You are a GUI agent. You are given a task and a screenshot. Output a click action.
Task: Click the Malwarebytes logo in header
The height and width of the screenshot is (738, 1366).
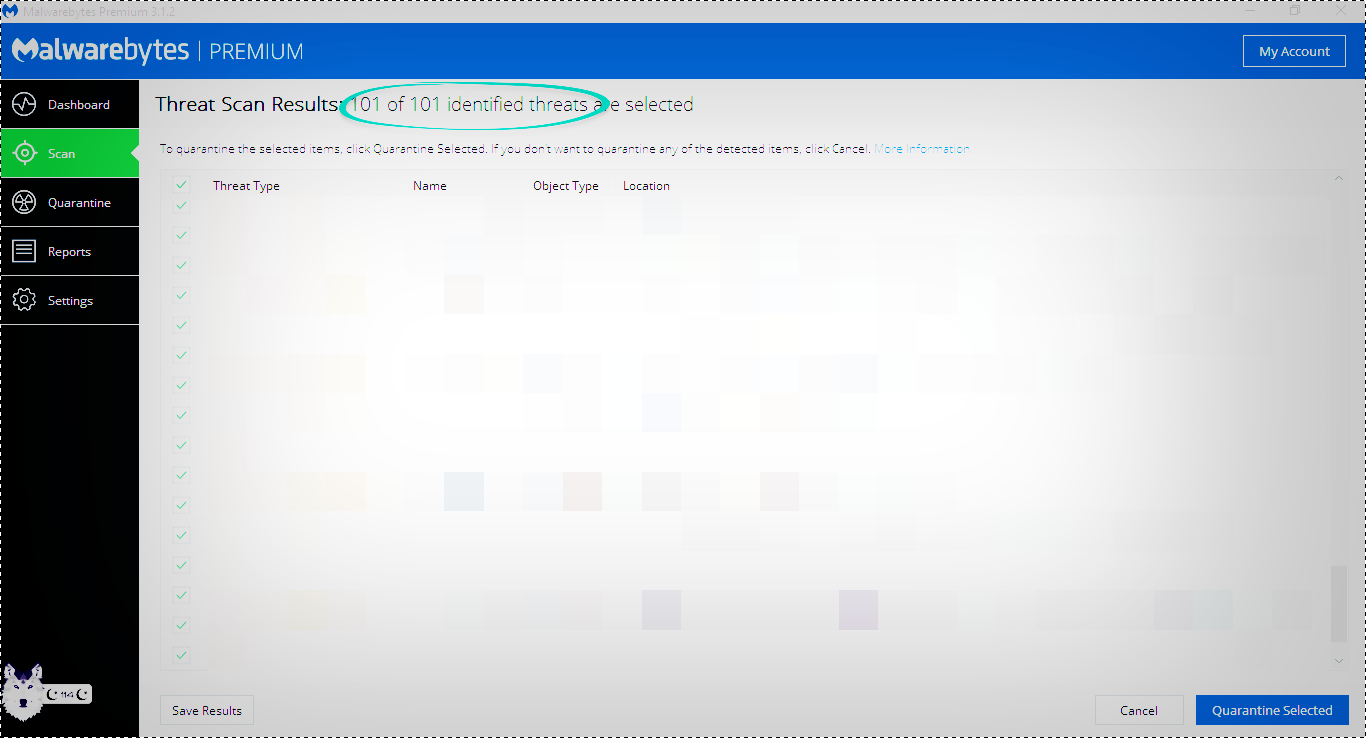pos(100,51)
